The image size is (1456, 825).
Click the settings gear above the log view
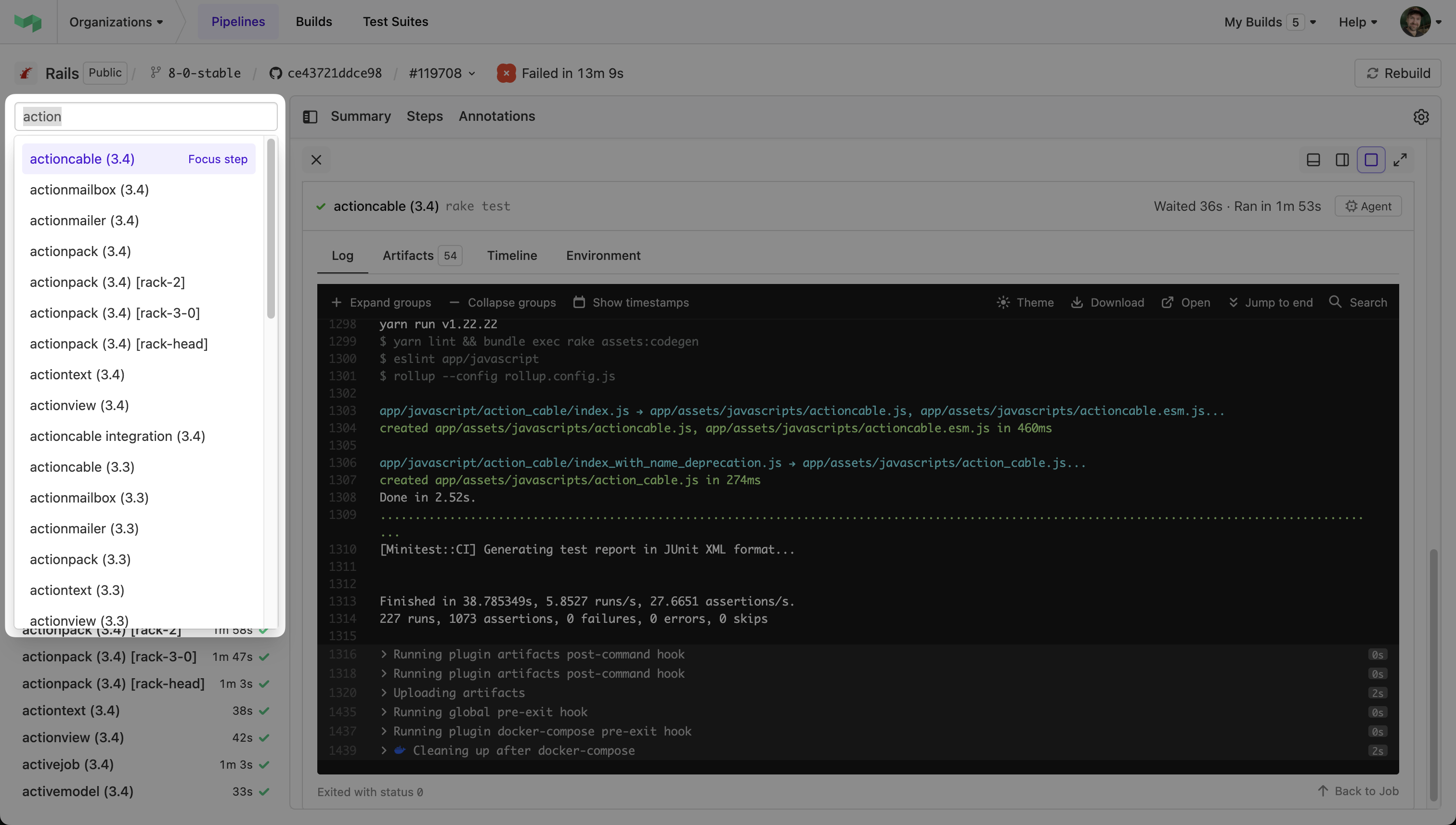click(x=1421, y=117)
